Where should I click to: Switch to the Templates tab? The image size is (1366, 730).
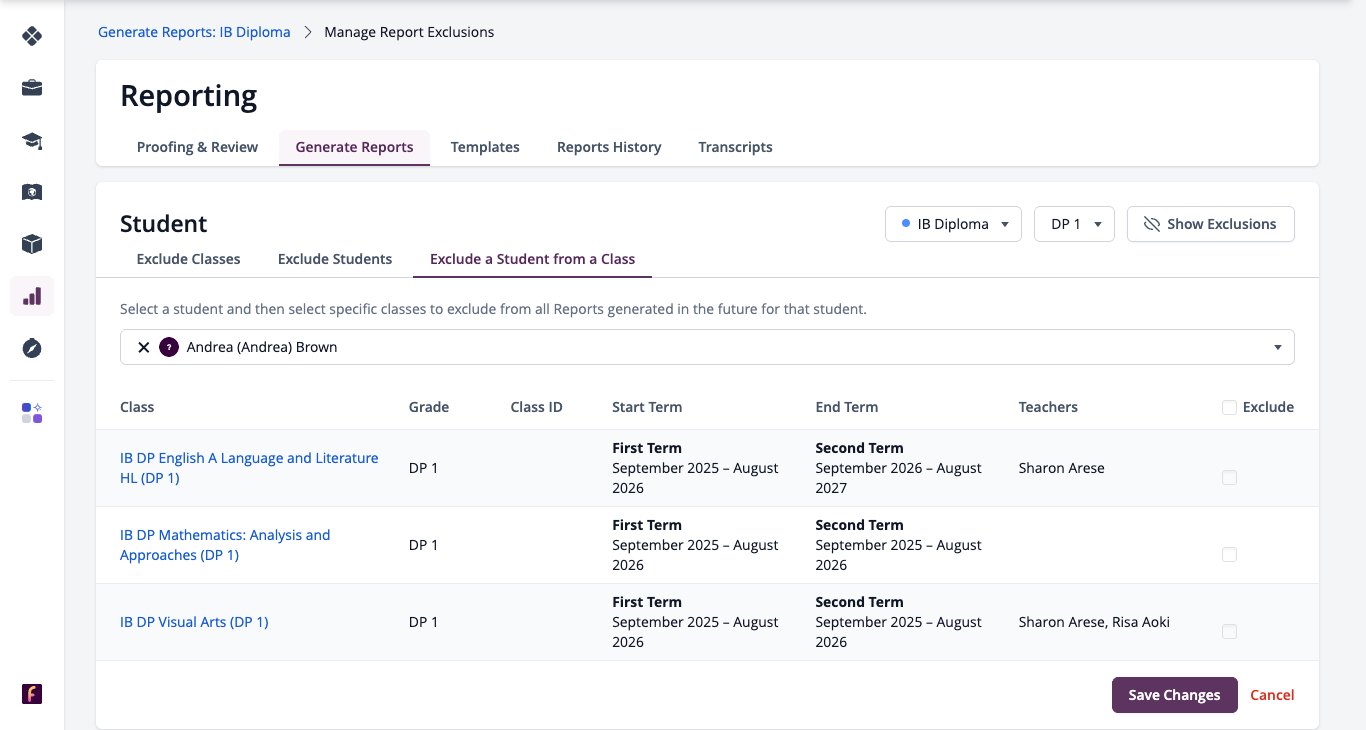(485, 147)
